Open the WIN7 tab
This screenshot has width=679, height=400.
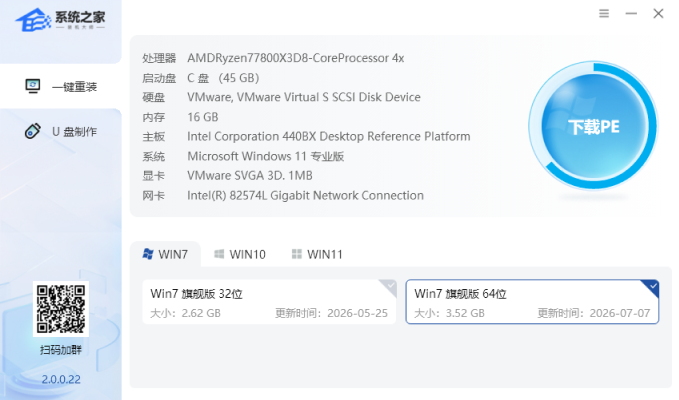(x=165, y=254)
